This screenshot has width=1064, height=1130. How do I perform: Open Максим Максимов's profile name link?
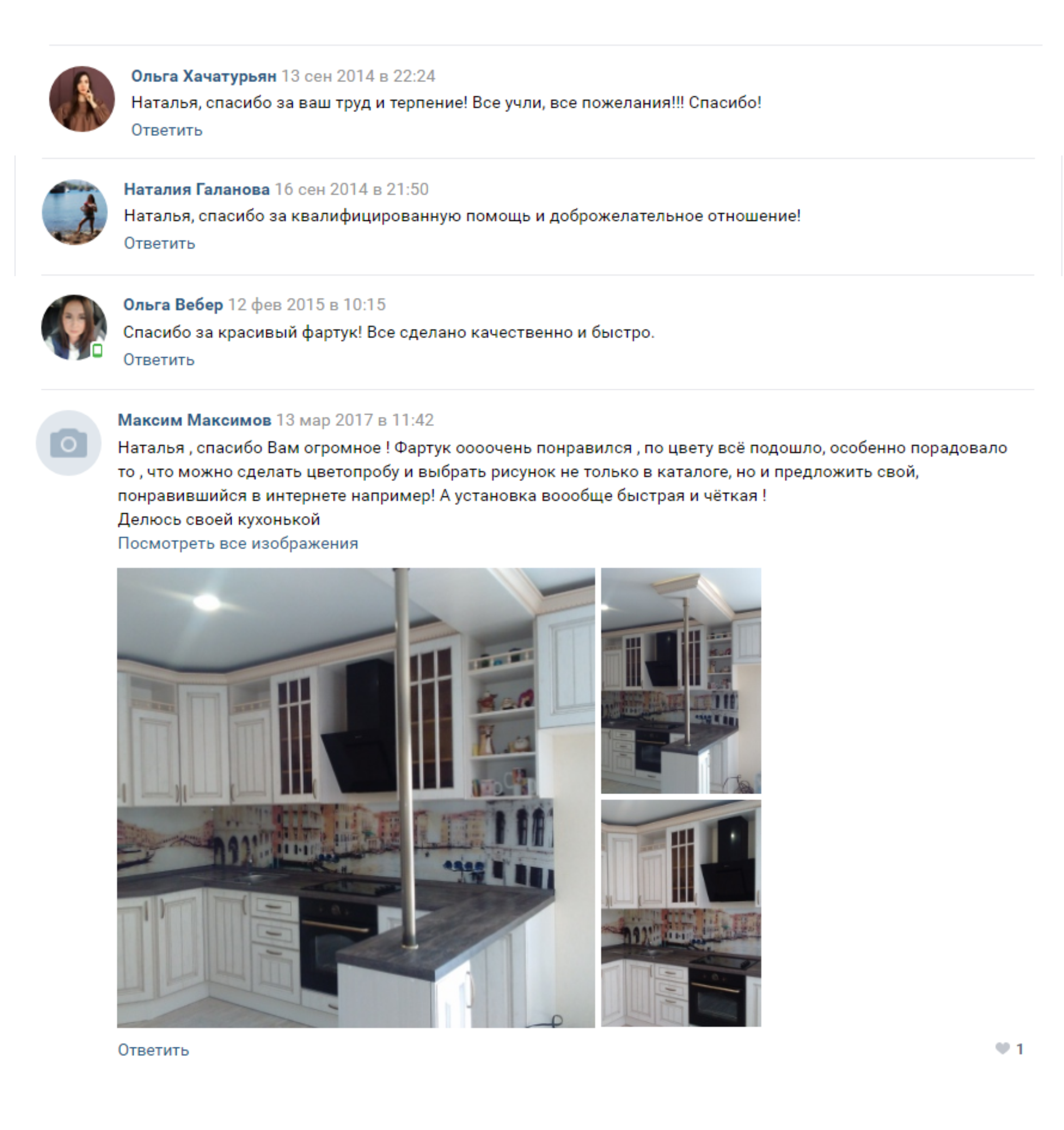(x=195, y=420)
